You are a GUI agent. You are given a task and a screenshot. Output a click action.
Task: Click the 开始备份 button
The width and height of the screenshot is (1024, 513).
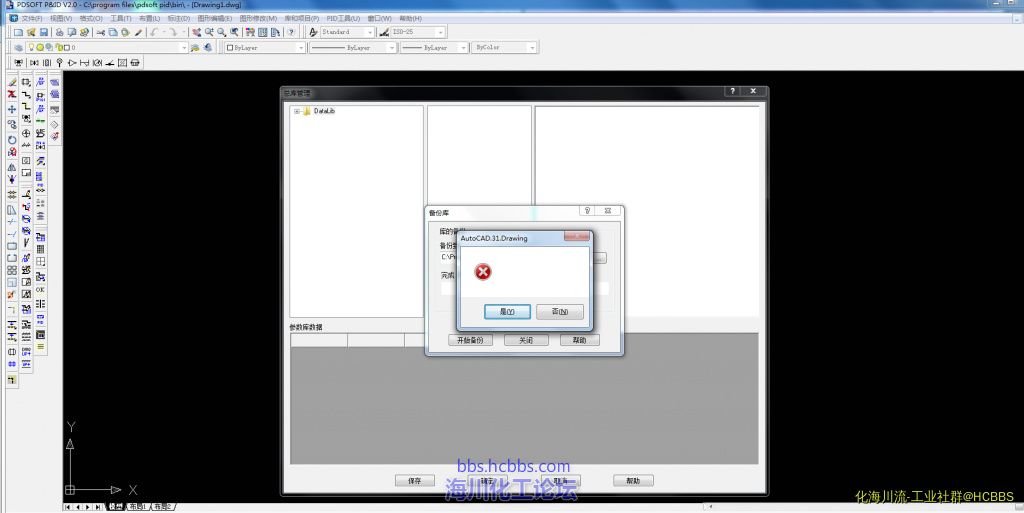click(x=470, y=340)
